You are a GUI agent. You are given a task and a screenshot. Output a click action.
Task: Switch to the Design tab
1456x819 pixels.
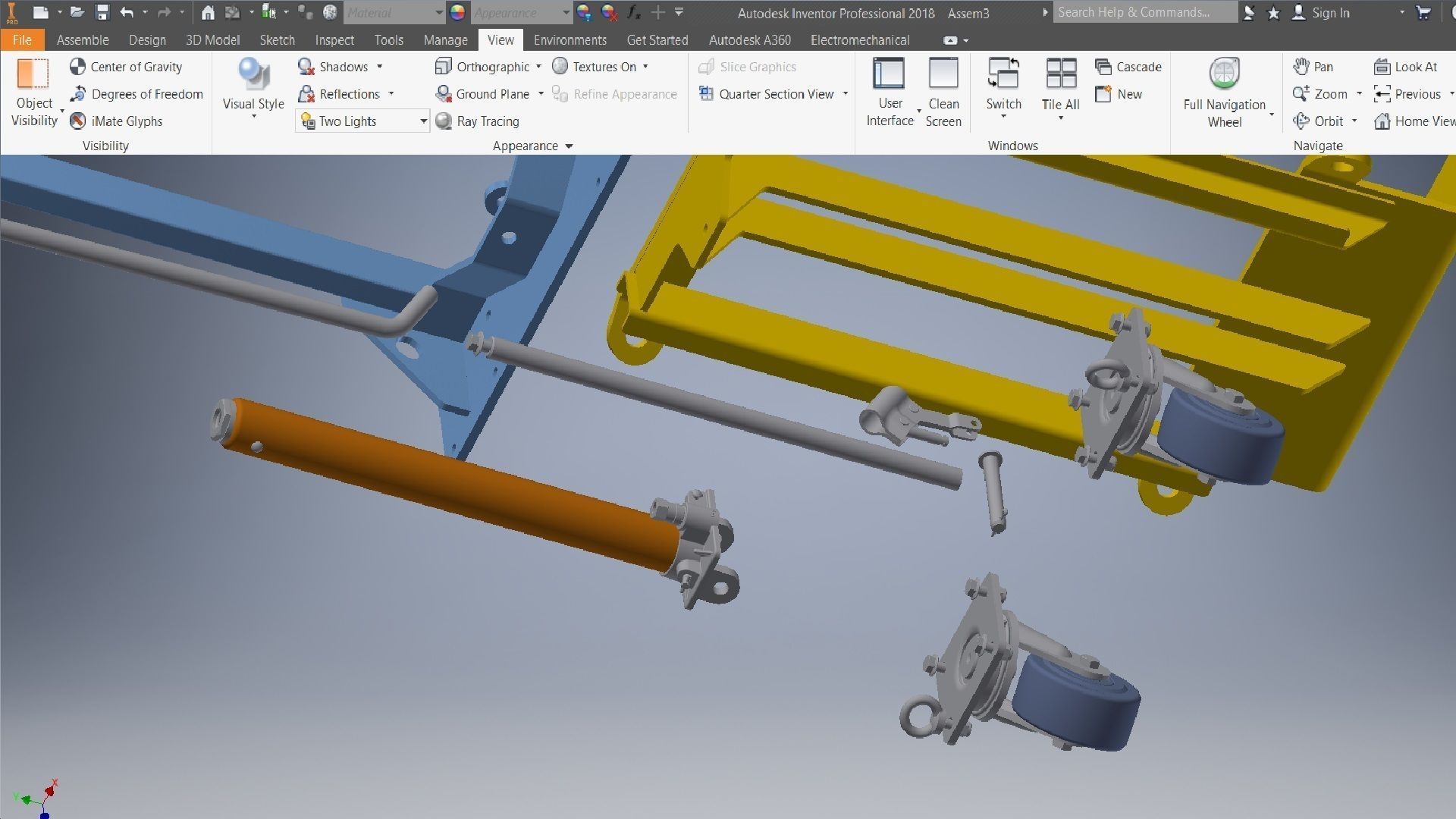[x=147, y=40]
